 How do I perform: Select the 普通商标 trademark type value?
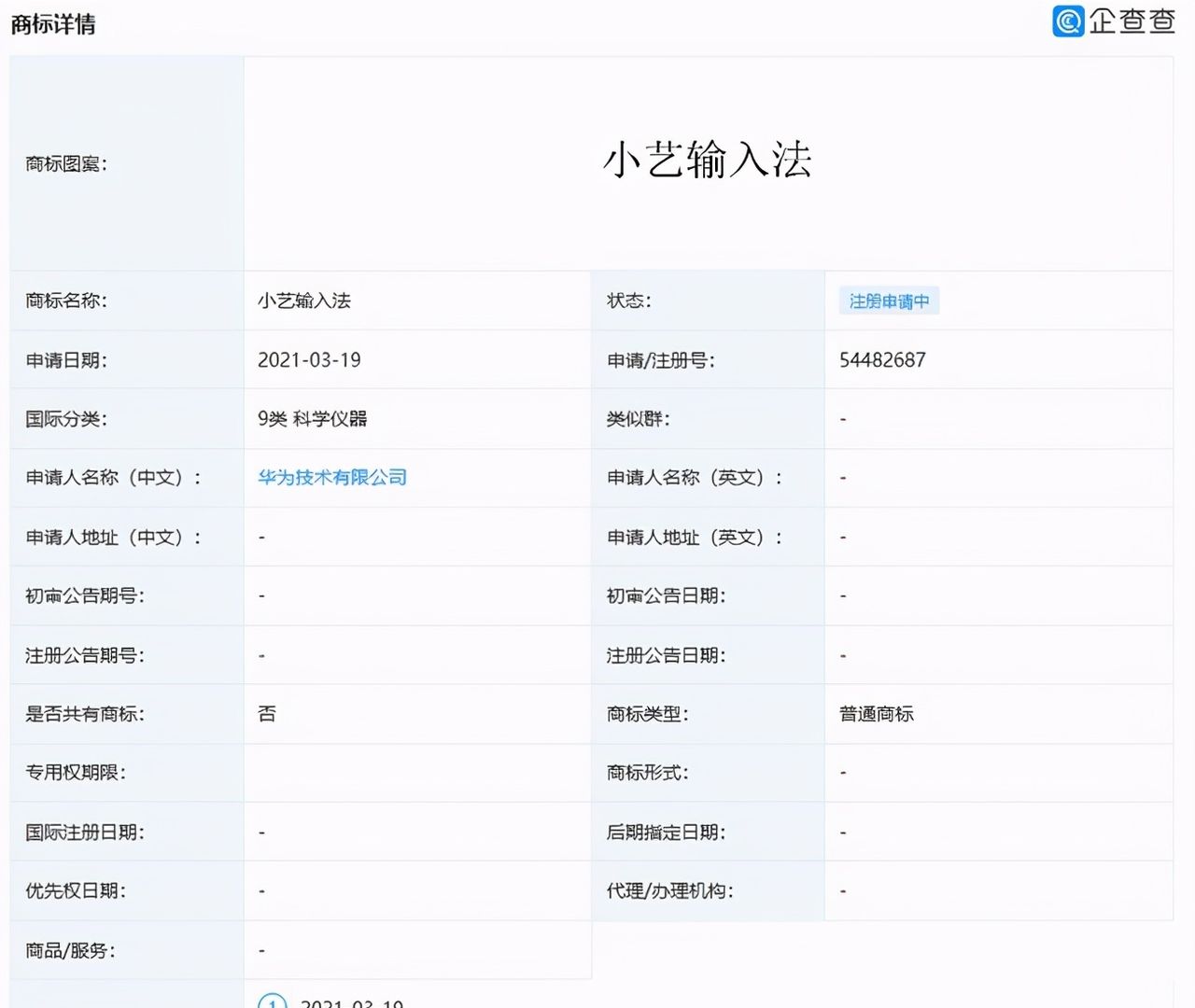click(876, 714)
